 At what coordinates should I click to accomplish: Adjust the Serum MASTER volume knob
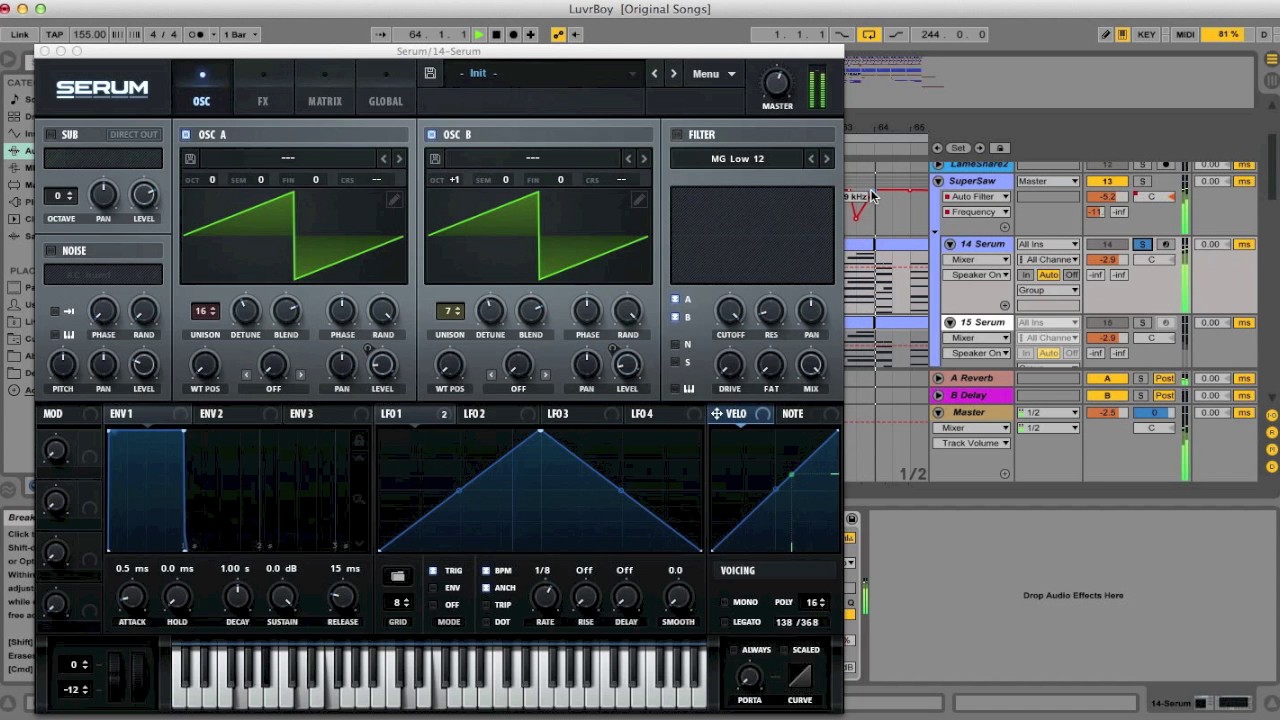pyautogui.click(x=777, y=83)
